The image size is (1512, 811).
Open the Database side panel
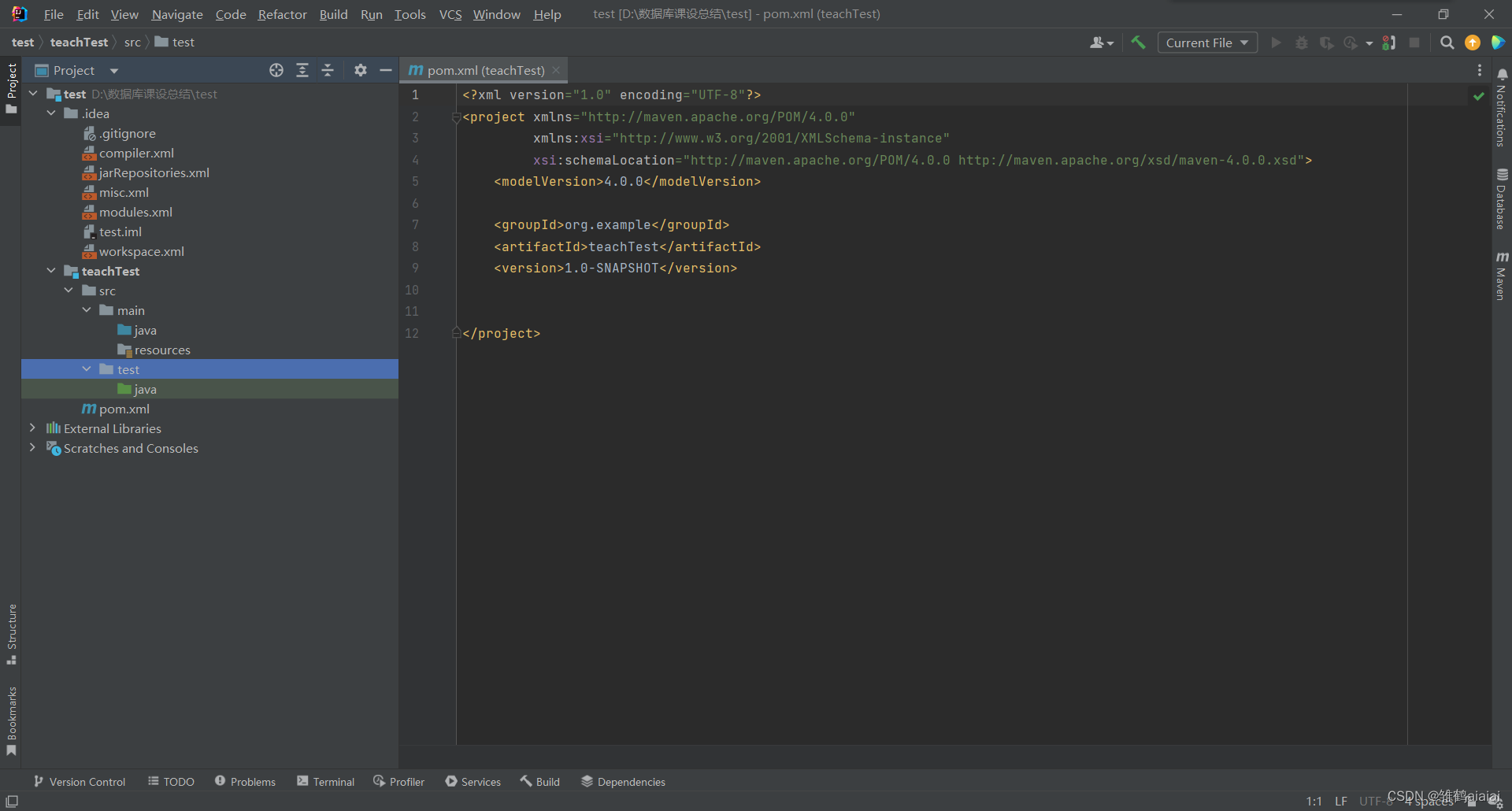(x=1502, y=199)
